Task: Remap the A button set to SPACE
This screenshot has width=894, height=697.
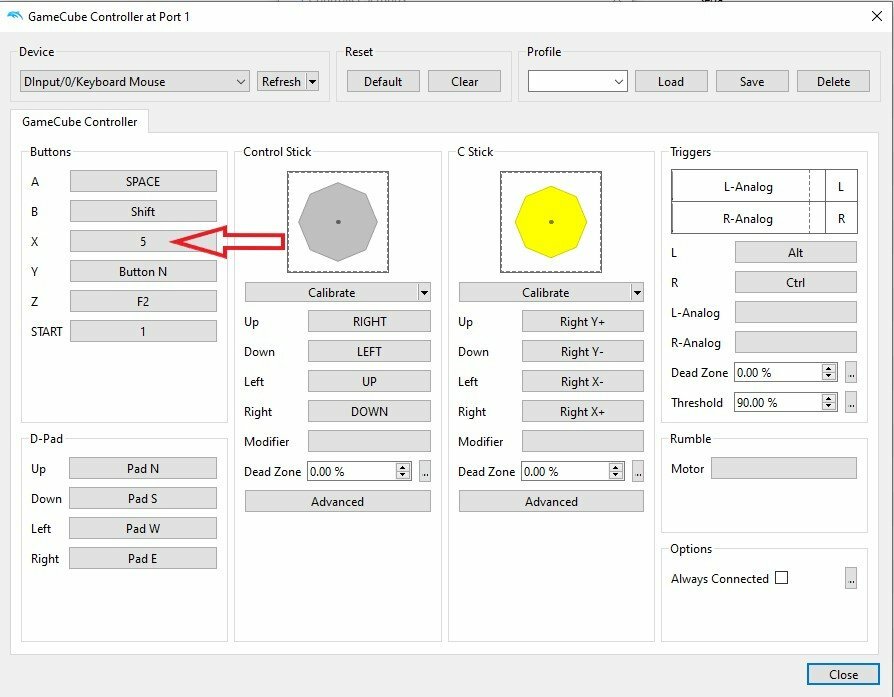Action: [143, 181]
